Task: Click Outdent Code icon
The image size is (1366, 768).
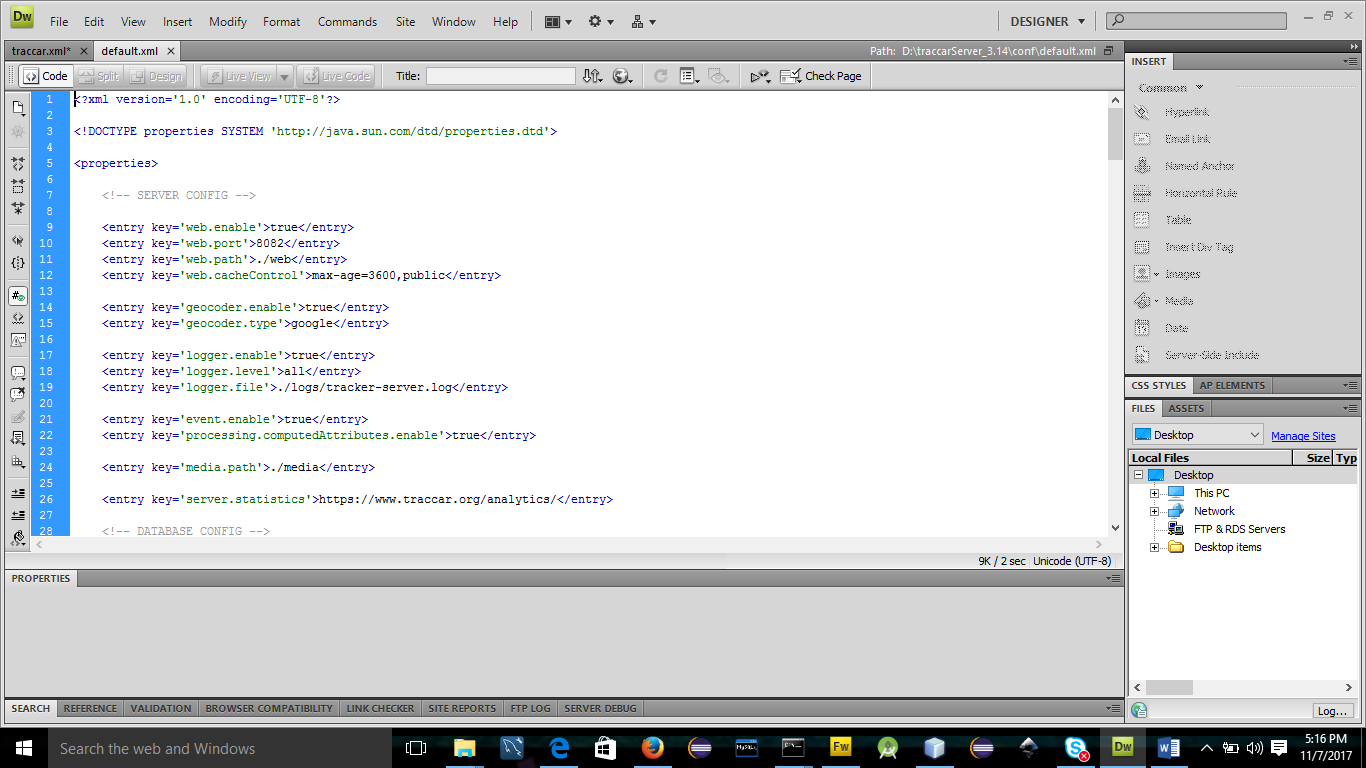Action: 18,515
